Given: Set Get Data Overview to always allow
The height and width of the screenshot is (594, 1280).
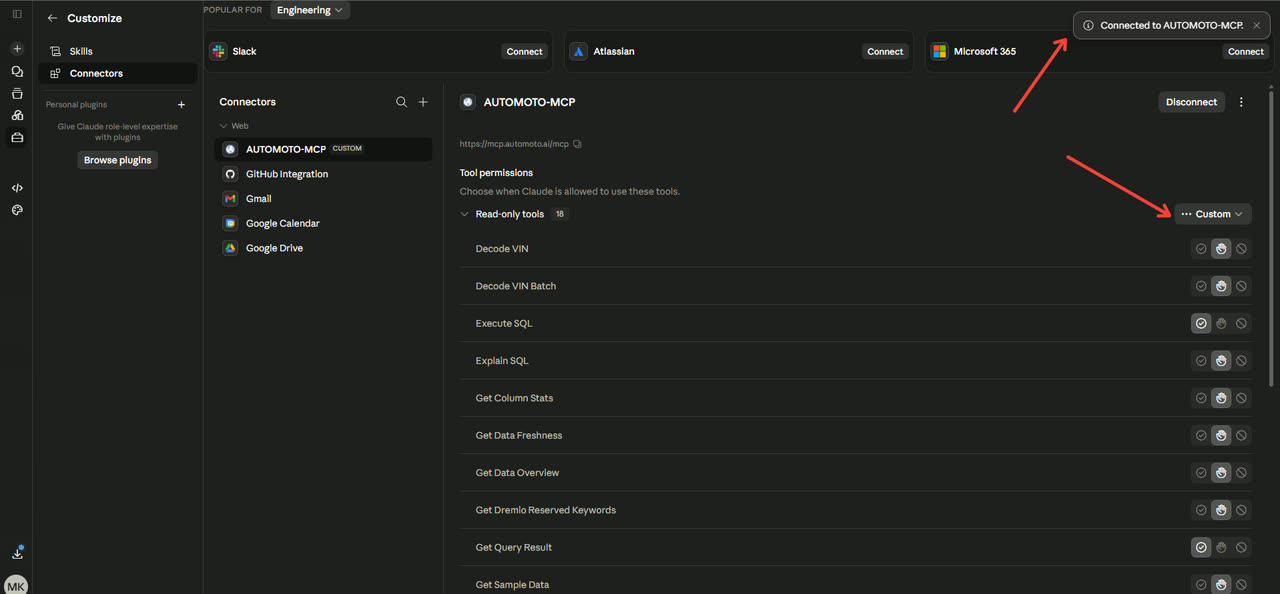Looking at the screenshot, I should tap(1201, 473).
